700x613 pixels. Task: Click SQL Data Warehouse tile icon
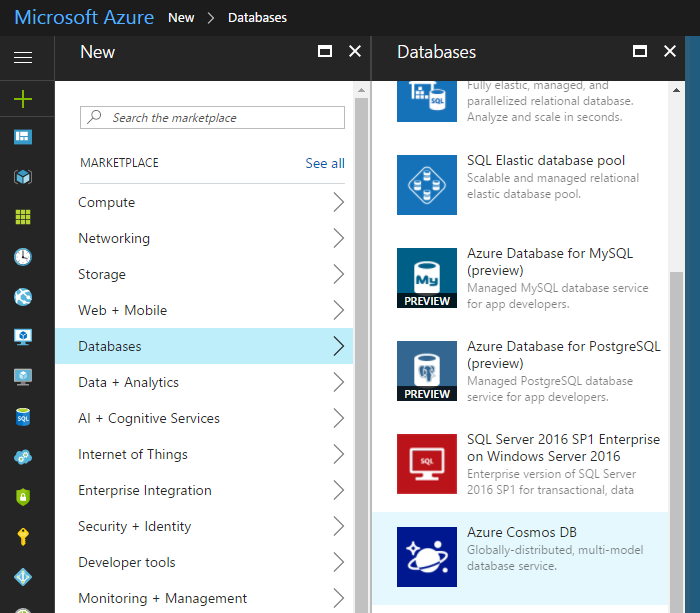click(427, 101)
